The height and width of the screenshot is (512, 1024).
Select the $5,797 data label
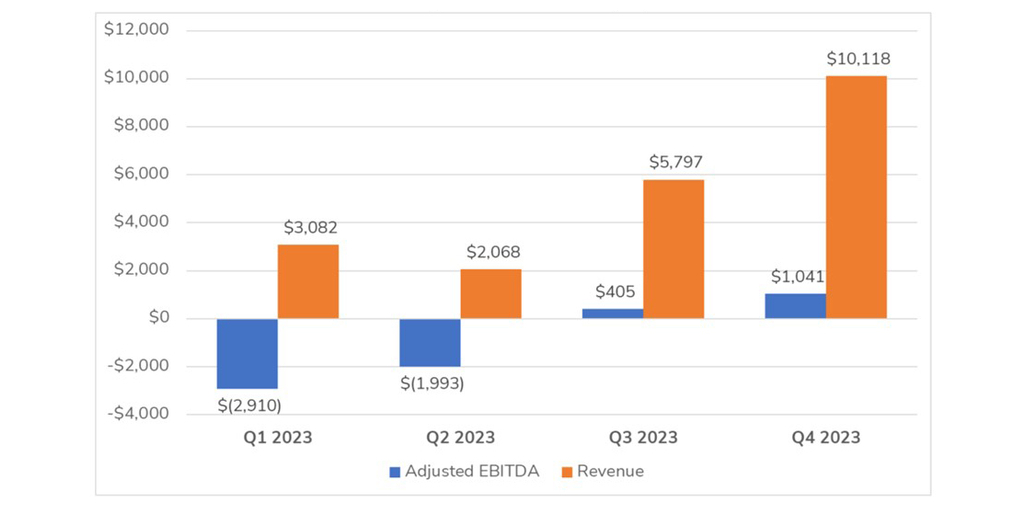coord(675,163)
